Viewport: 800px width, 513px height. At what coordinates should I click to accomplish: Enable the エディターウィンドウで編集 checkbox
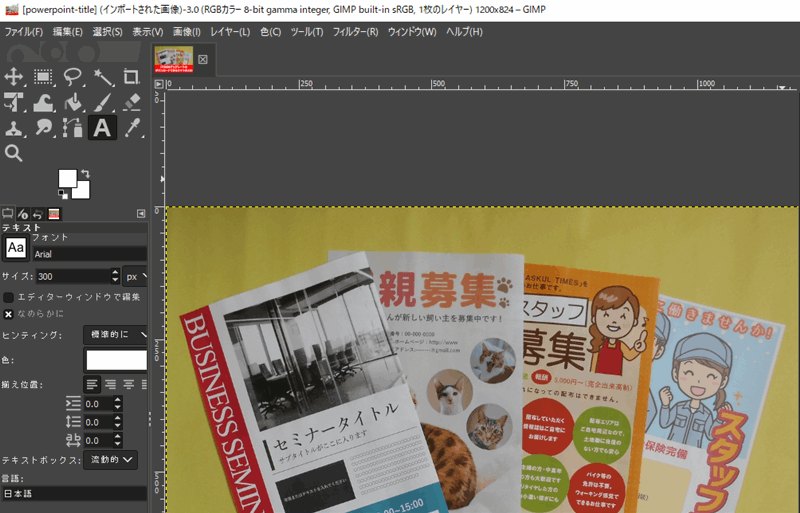coord(9,298)
